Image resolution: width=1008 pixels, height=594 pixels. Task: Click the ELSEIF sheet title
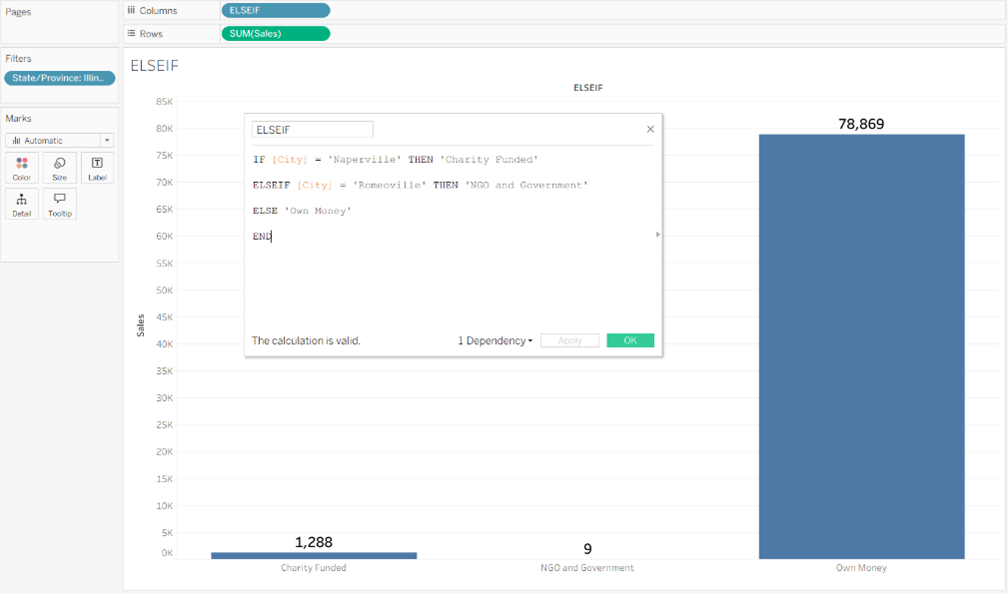154,66
